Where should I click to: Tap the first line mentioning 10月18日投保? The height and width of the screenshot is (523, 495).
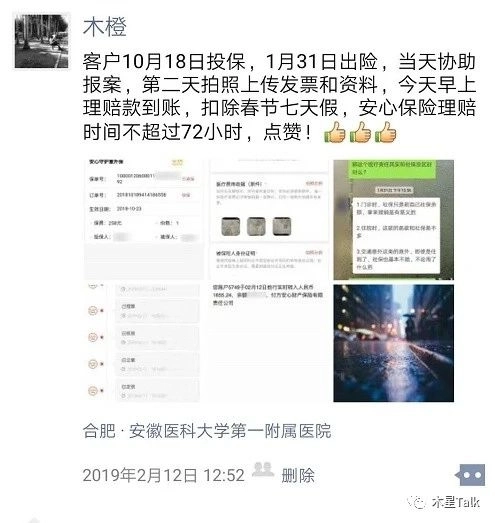[280, 62]
